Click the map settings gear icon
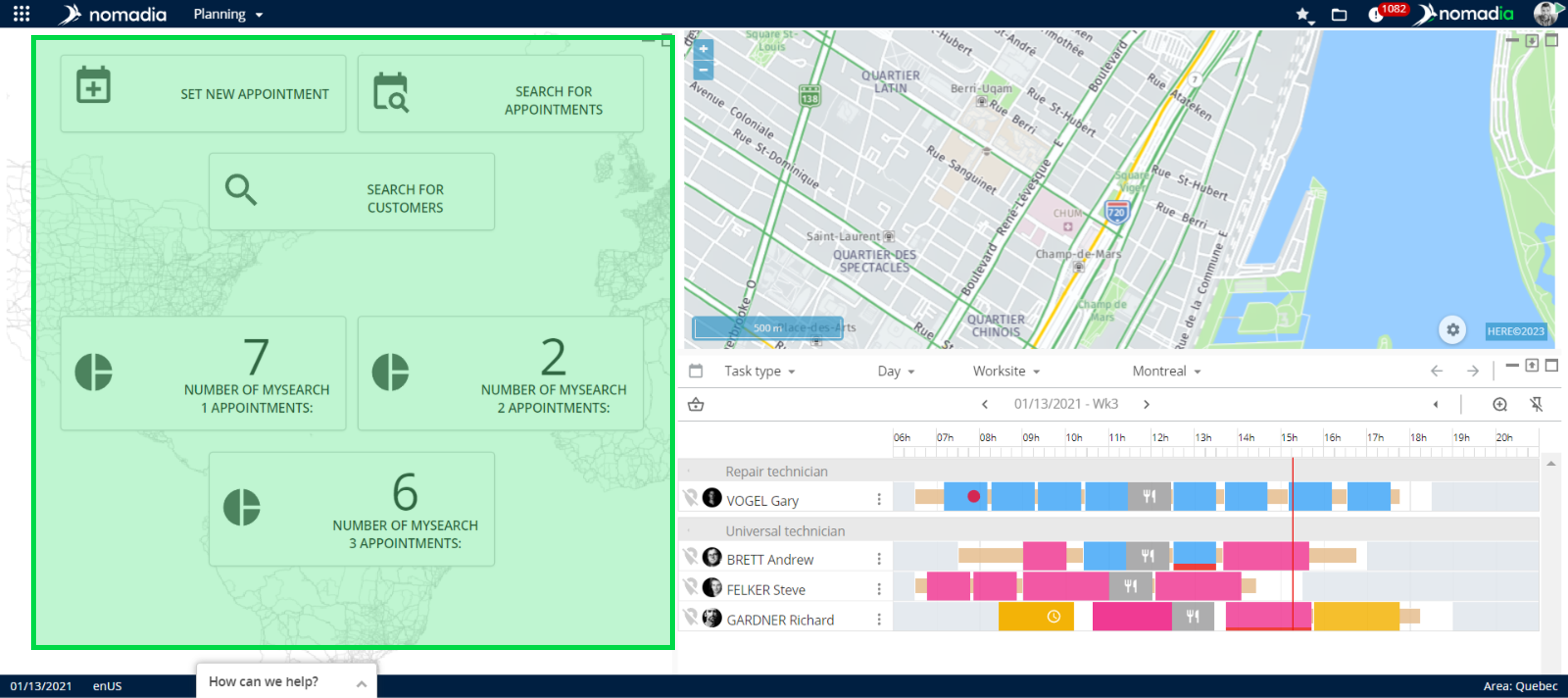The height and width of the screenshot is (698, 1568). (1452, 330)
